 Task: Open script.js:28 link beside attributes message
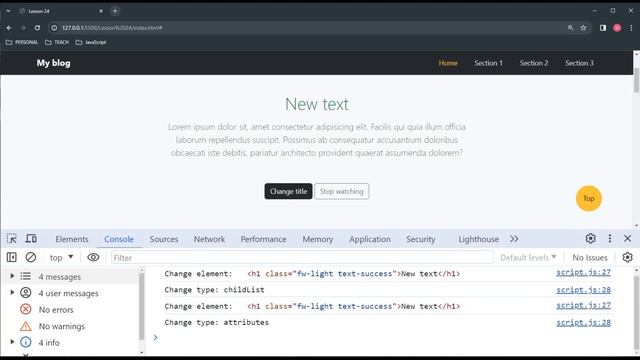coord(583,322)
